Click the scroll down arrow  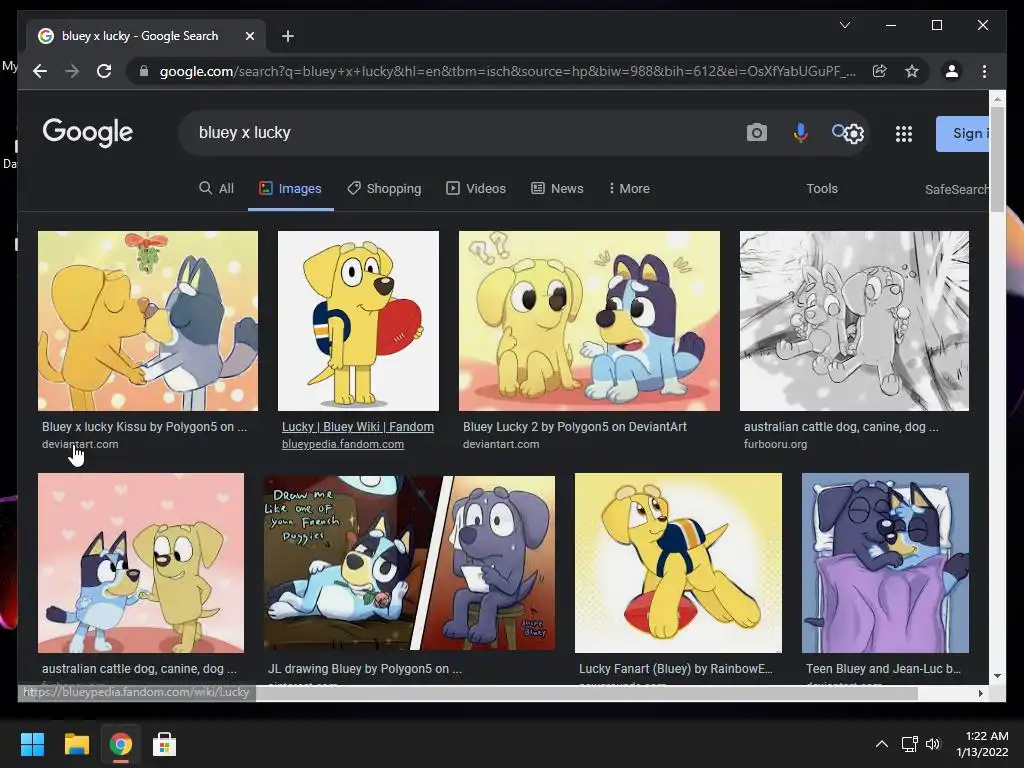click(997, 676)
